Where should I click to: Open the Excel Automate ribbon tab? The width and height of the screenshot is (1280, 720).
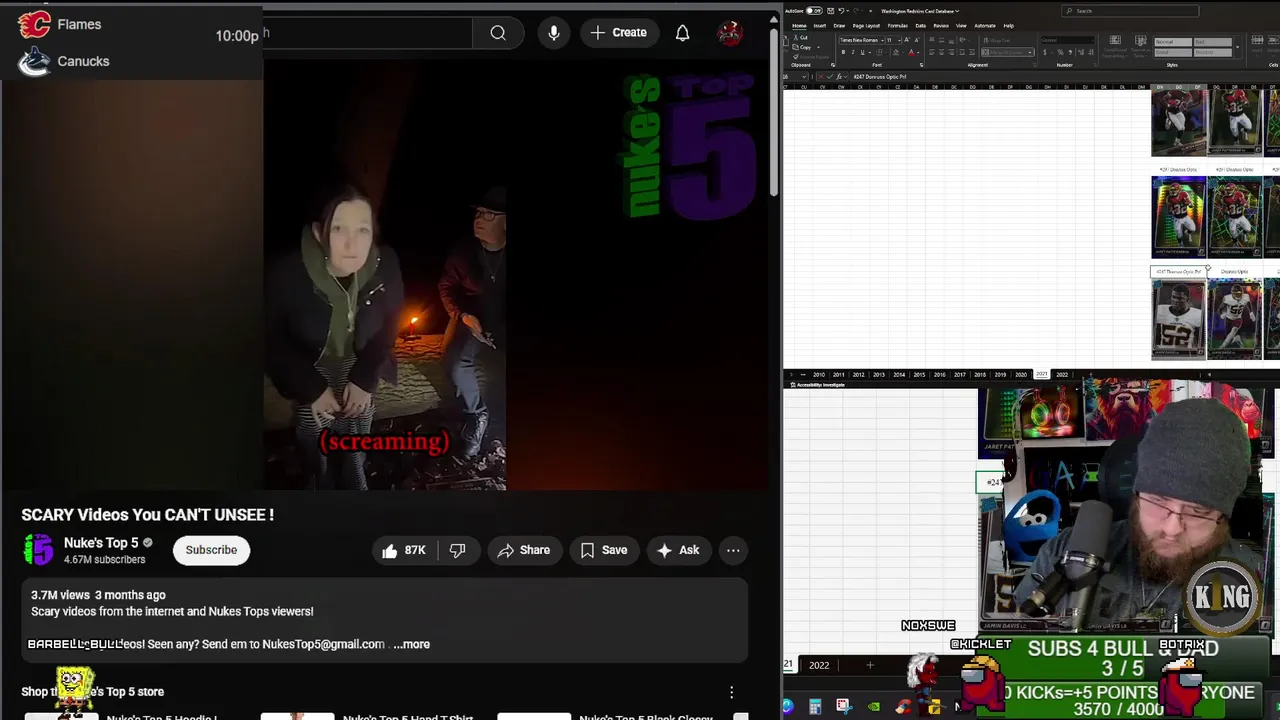(985, 26)
